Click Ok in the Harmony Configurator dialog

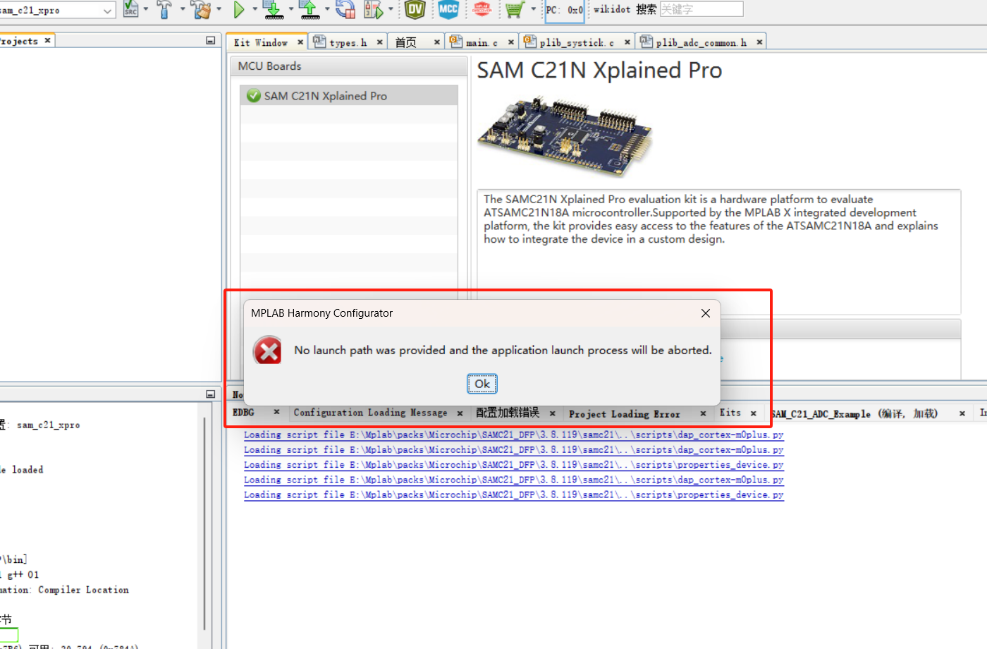[482, 383]
